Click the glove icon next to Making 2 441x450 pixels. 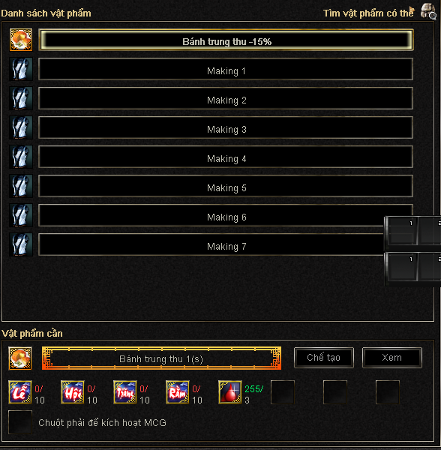tap(21, 98)
